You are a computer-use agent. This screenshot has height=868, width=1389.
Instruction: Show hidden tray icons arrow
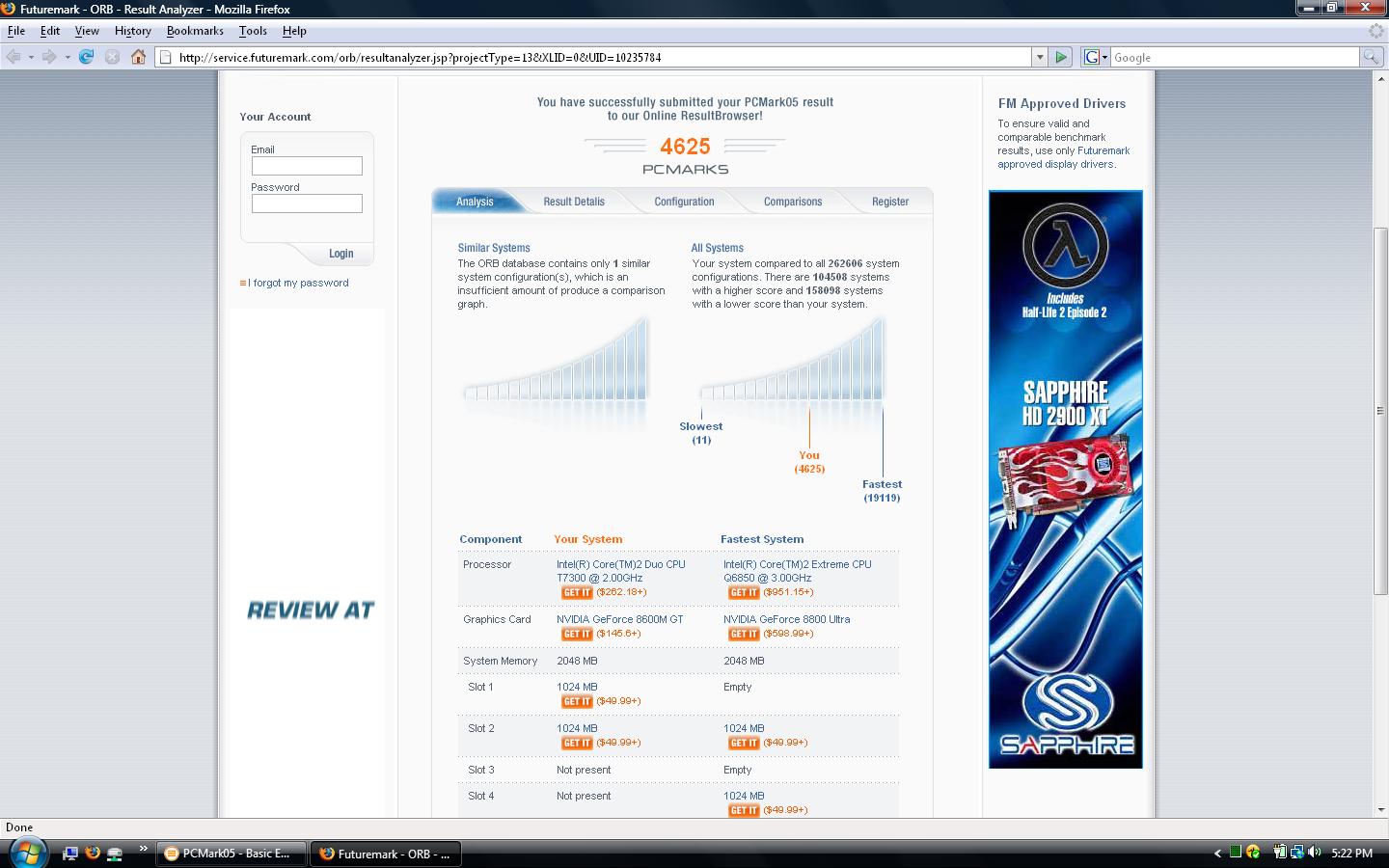1217,853
